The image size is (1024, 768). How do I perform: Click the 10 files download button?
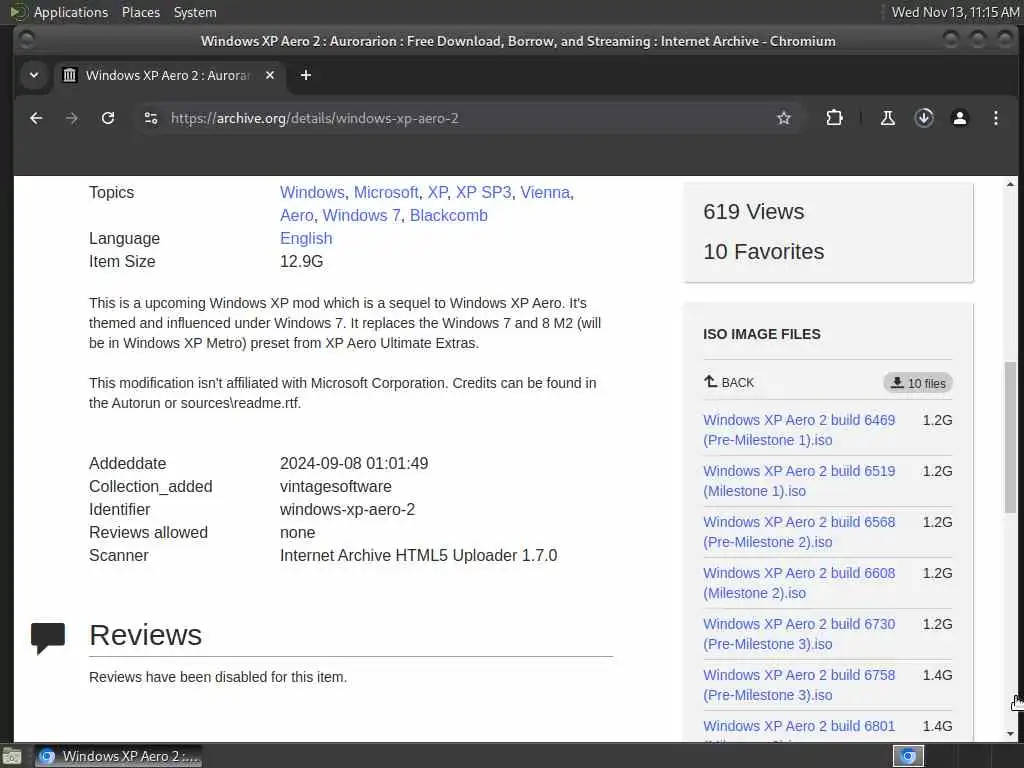click(x=918, y=383)
